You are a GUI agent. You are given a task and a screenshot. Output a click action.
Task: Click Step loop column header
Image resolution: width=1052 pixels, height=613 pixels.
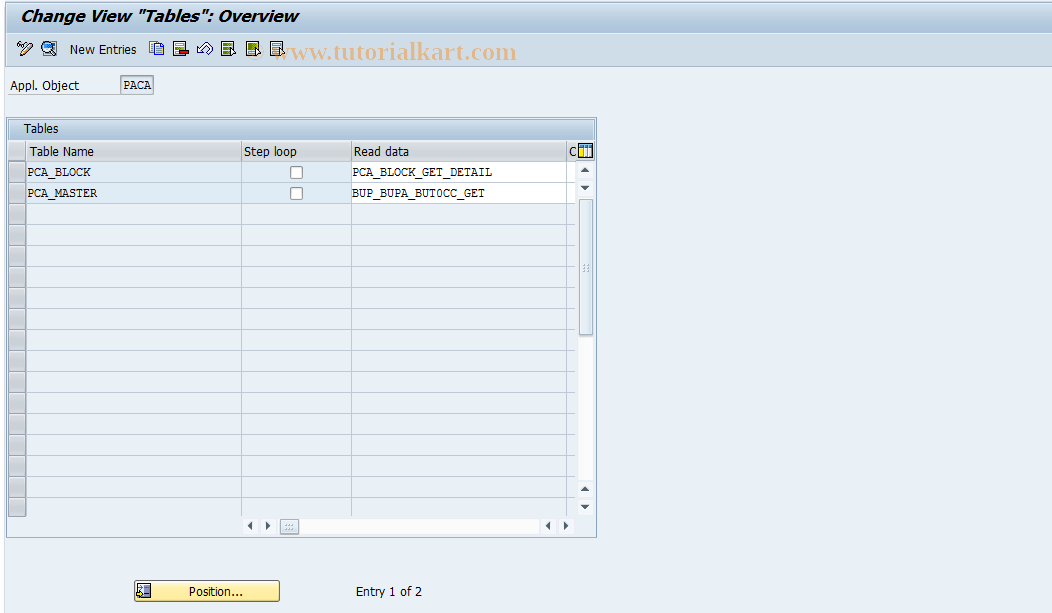point(296,151)
